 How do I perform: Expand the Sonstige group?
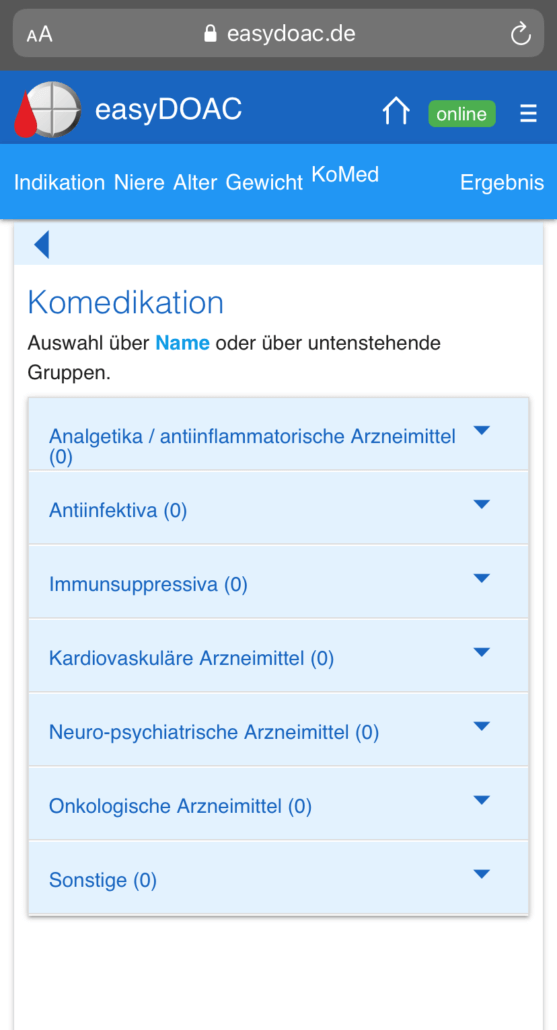278,878
